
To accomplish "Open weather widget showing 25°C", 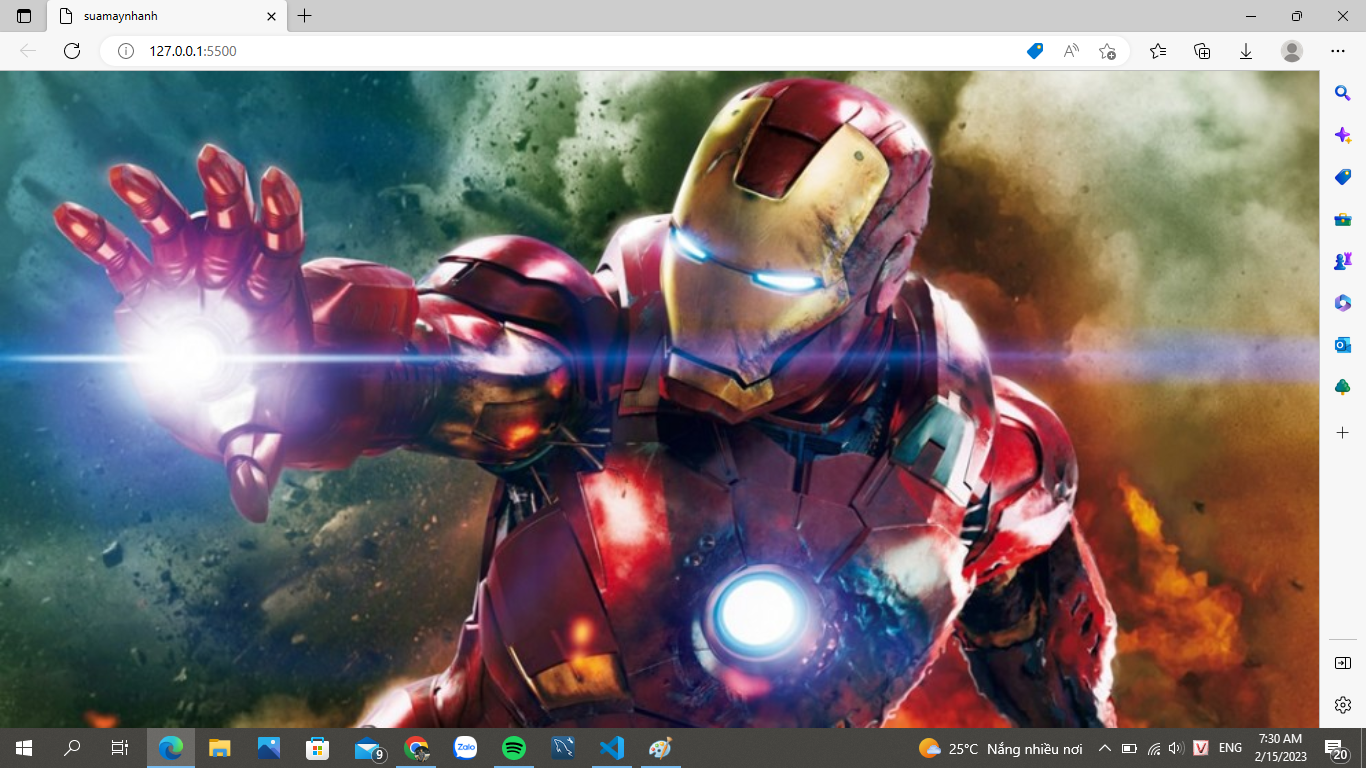I will 1001,748.
